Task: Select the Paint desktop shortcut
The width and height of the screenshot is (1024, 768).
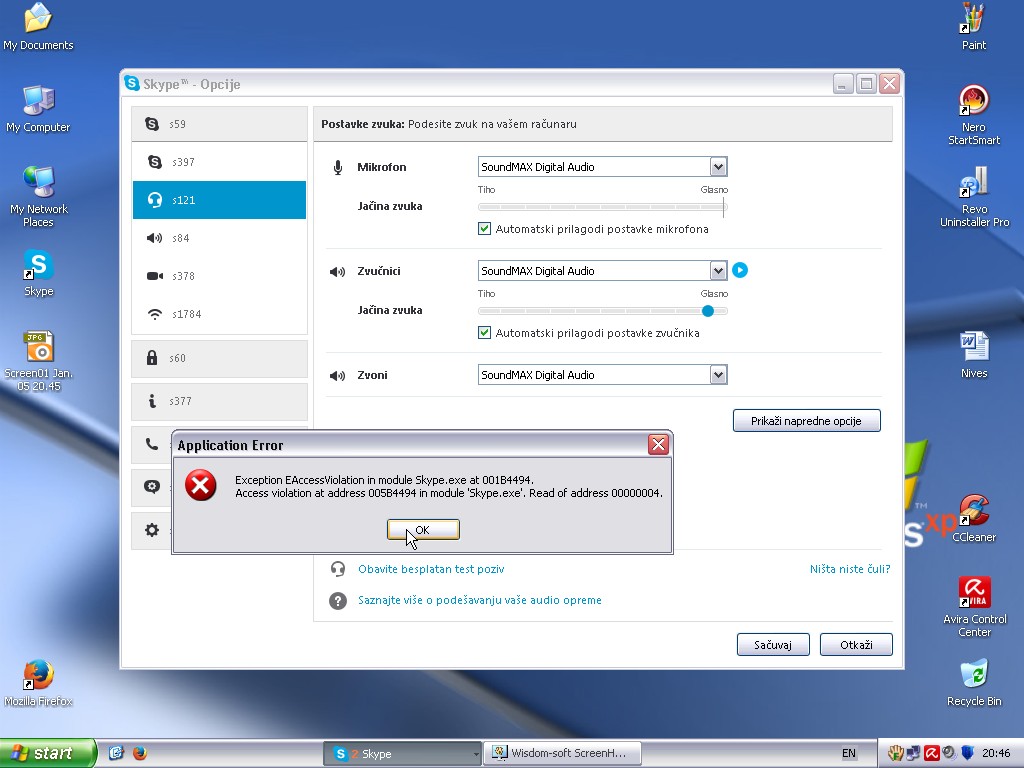Action: [974, 27]
